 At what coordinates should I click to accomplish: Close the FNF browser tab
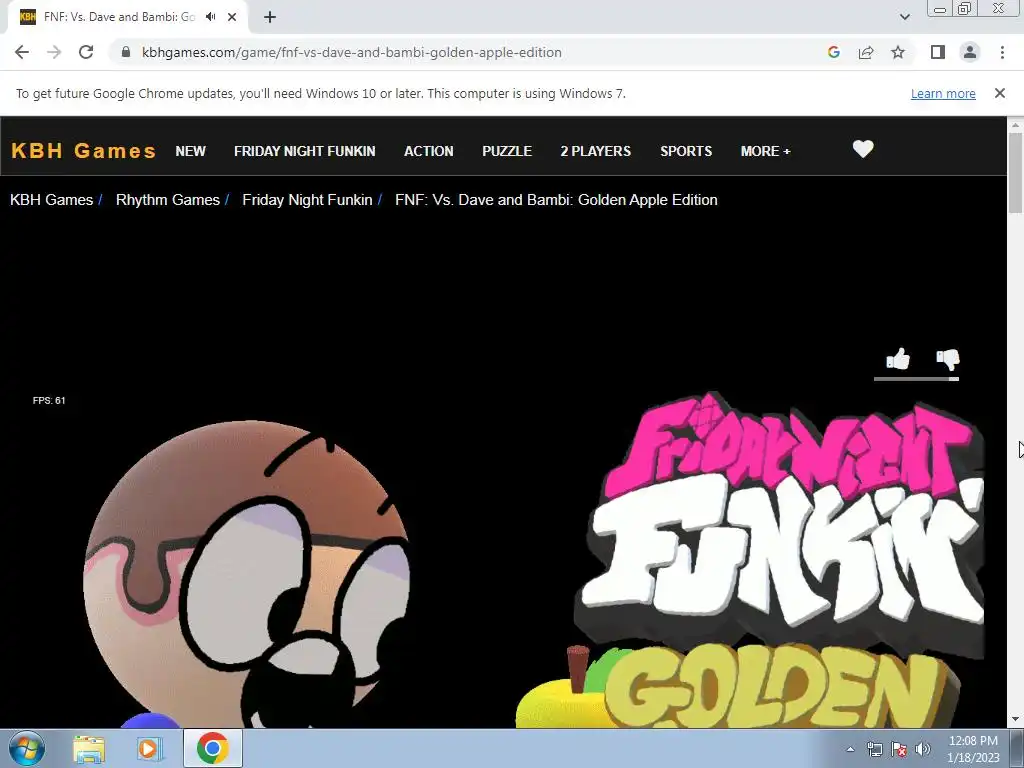232,17
